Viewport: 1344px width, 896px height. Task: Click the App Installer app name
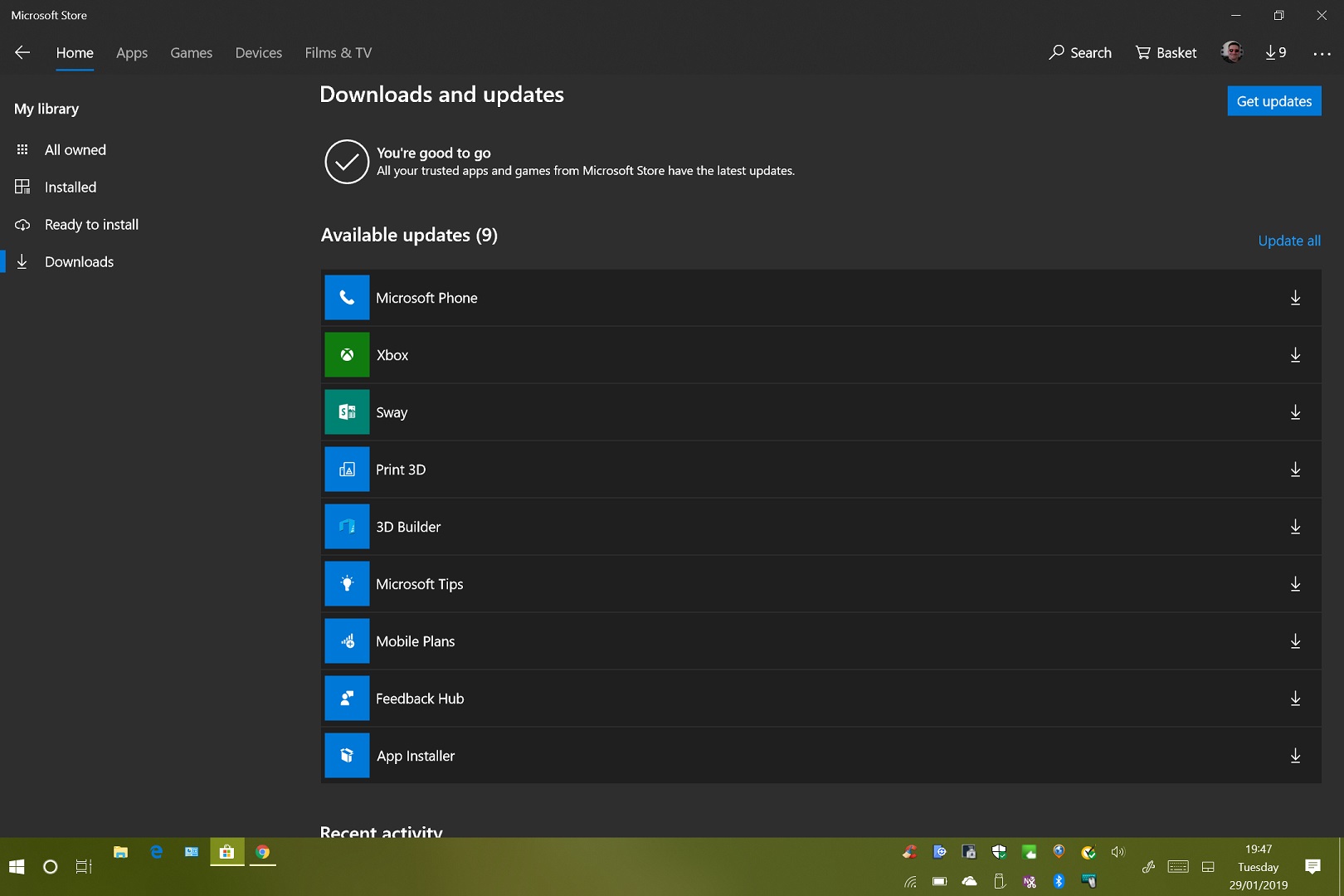[416, 756]
